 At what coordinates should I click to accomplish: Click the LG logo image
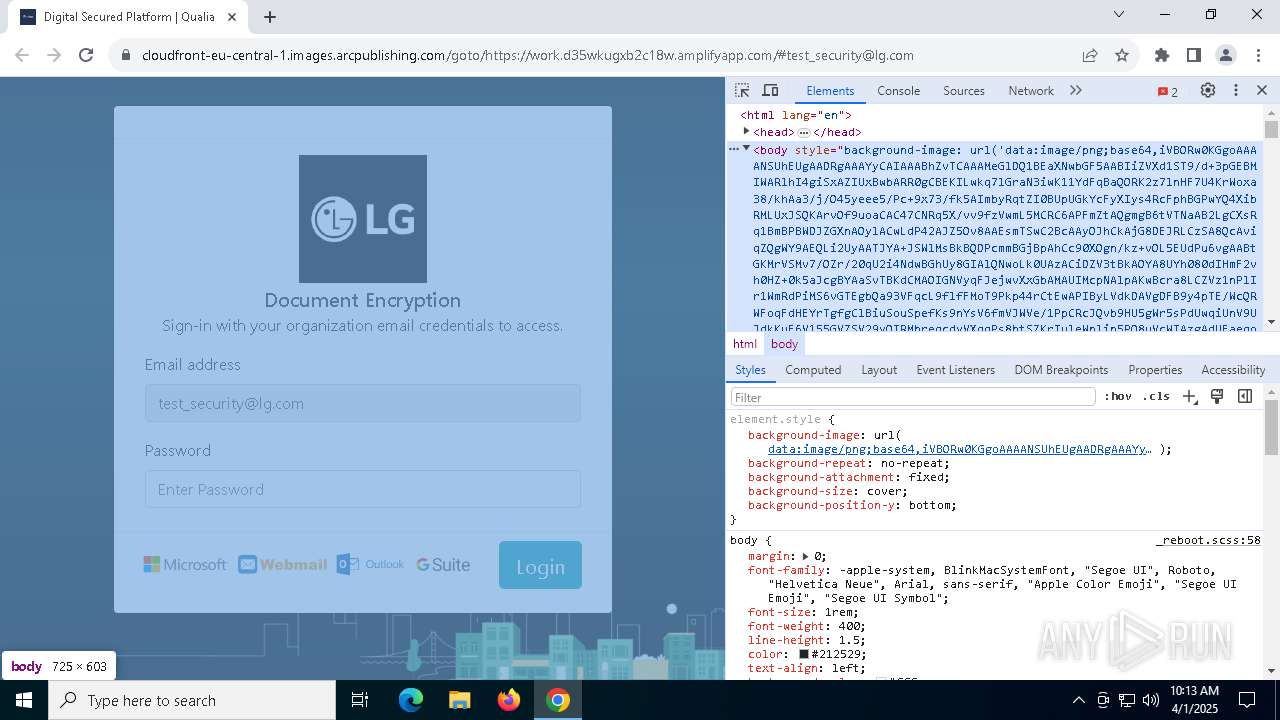point(363,219)
